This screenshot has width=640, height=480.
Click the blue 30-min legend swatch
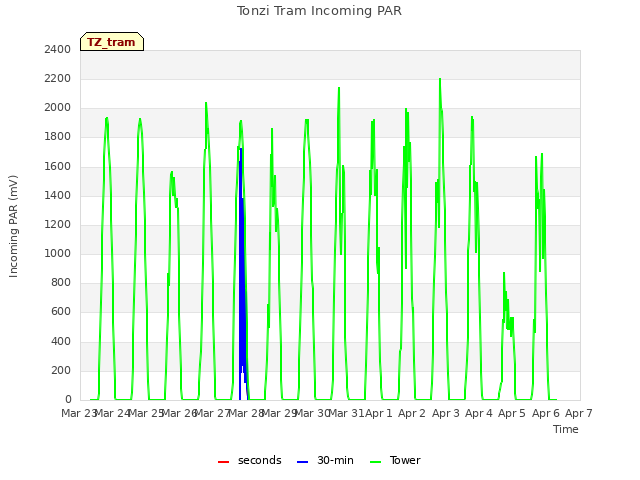pyautogui.click(x=302, y=462)
